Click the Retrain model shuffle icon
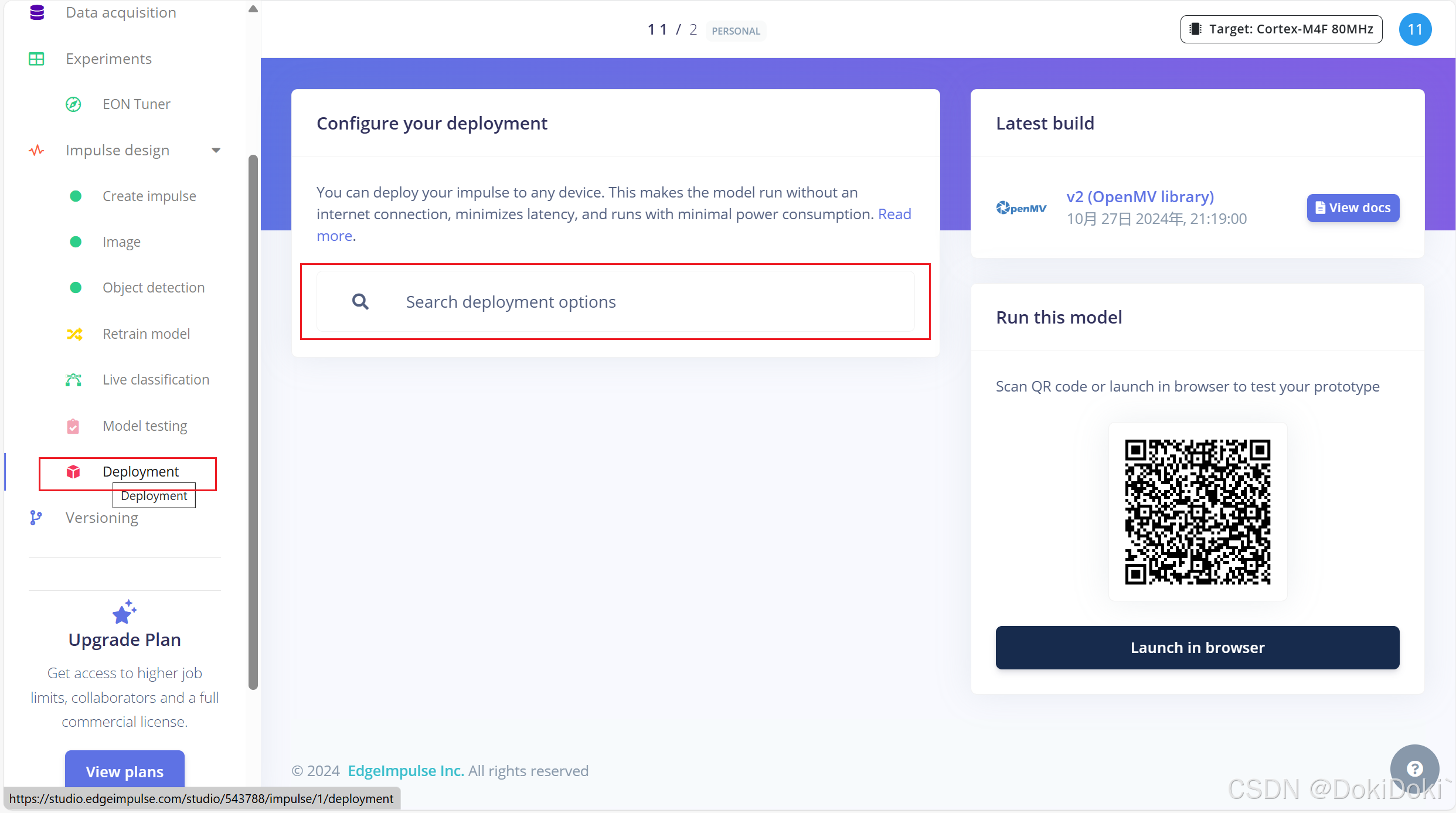The image size is (1456, 813). pos(74,334)
